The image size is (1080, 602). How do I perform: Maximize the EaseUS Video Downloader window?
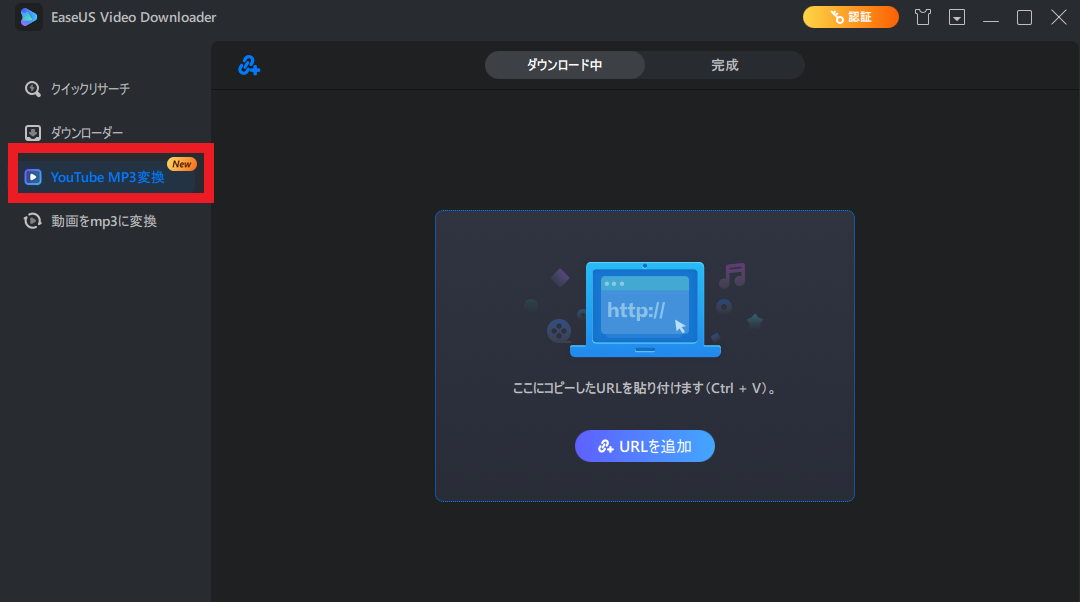click(1024, 17)
